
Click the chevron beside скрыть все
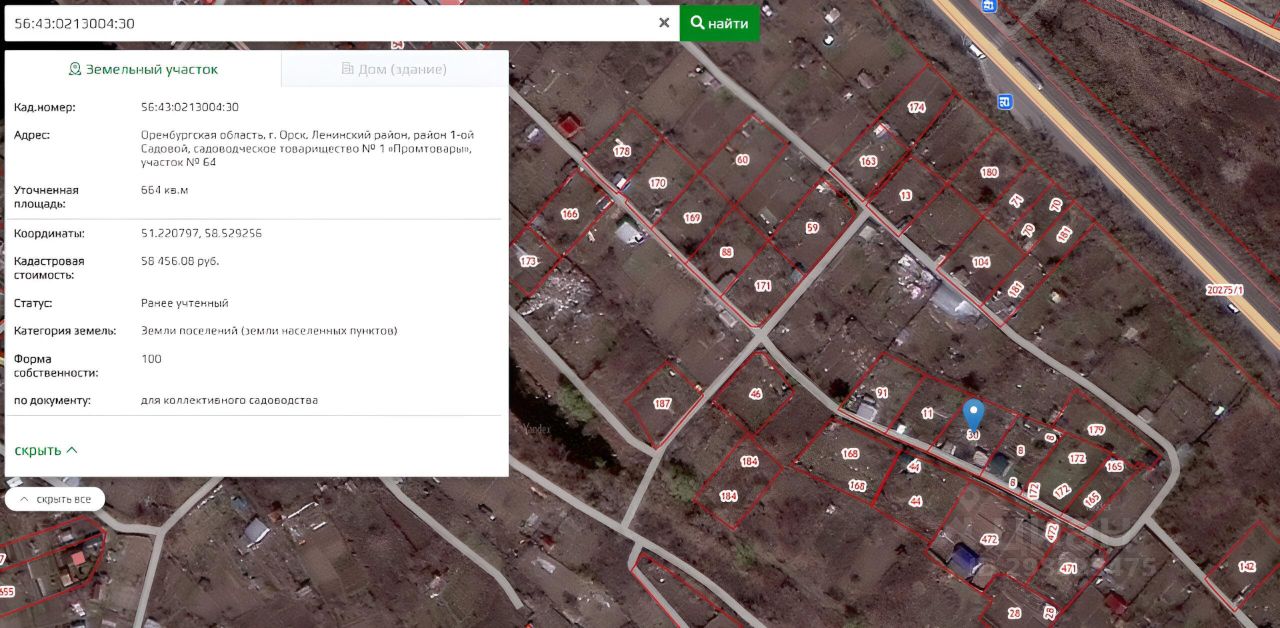click(24, 499)
